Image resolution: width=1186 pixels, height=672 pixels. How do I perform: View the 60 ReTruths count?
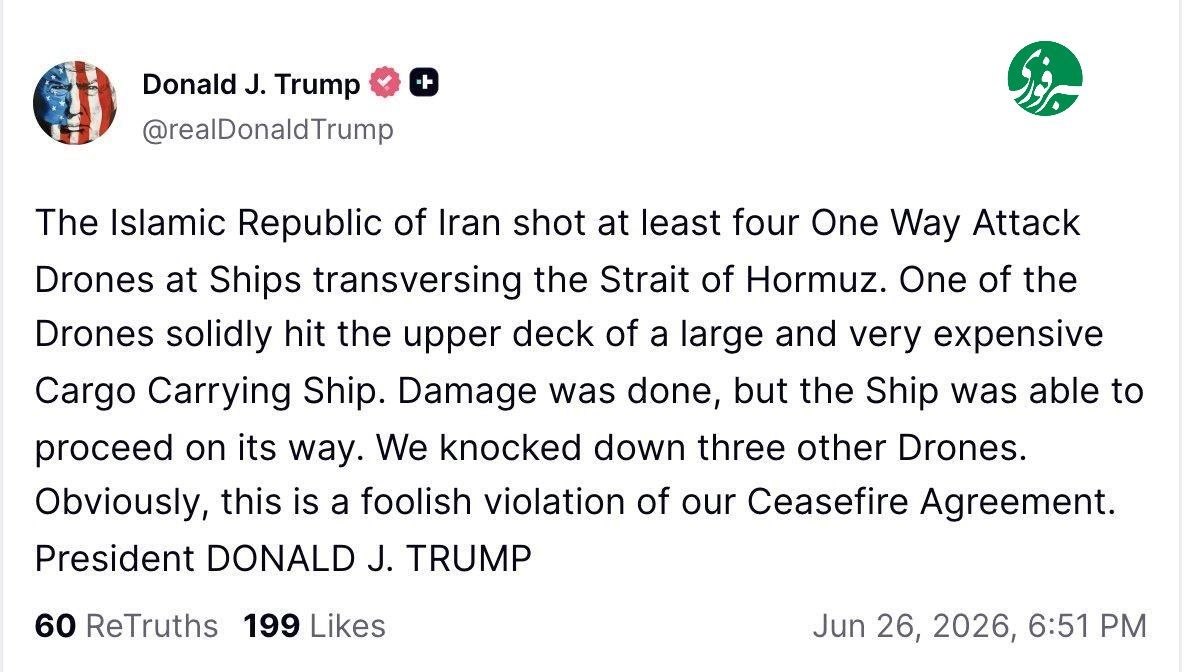126,626
